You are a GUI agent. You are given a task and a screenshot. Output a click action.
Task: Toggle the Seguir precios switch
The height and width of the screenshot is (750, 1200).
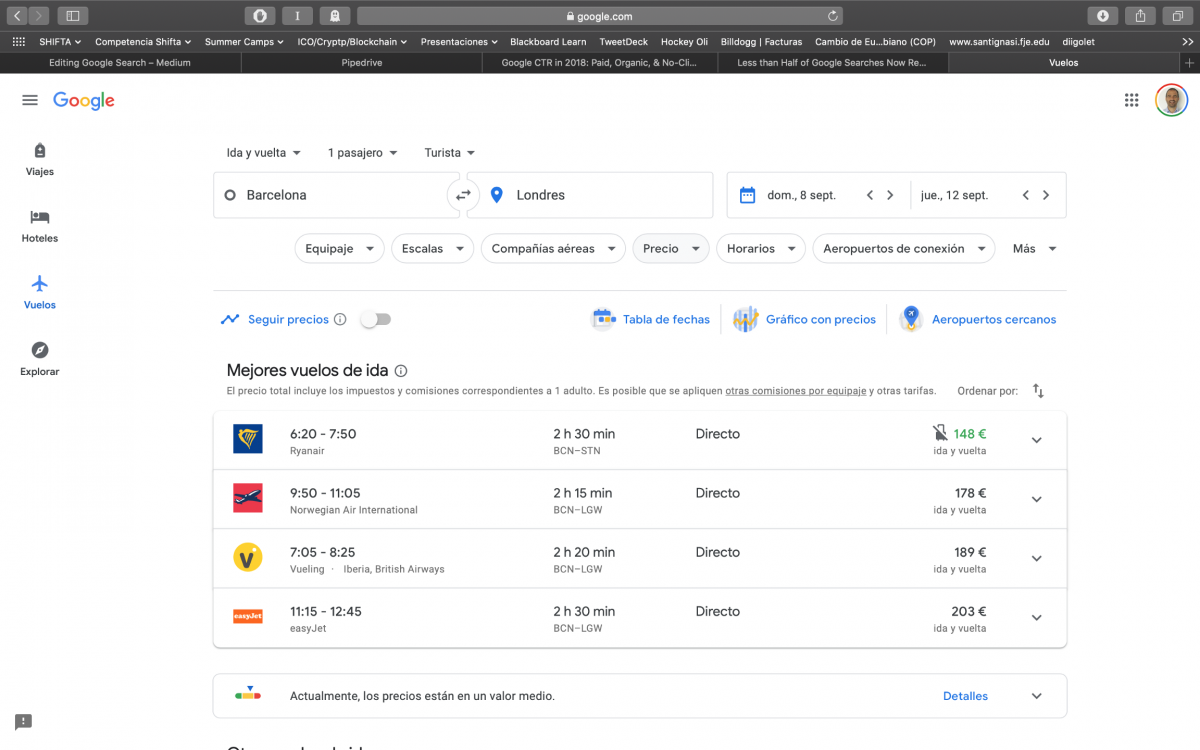coord(376,319)
